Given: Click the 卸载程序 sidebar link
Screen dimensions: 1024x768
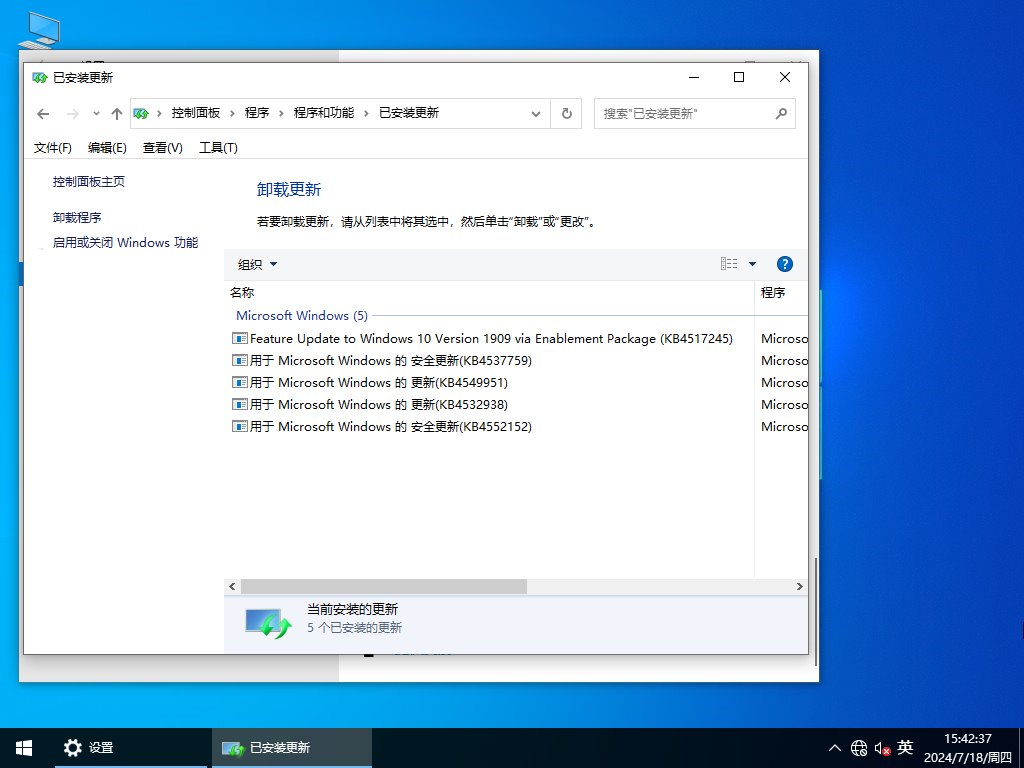Looking at the screenshot, I should click(x=77, y=217).
